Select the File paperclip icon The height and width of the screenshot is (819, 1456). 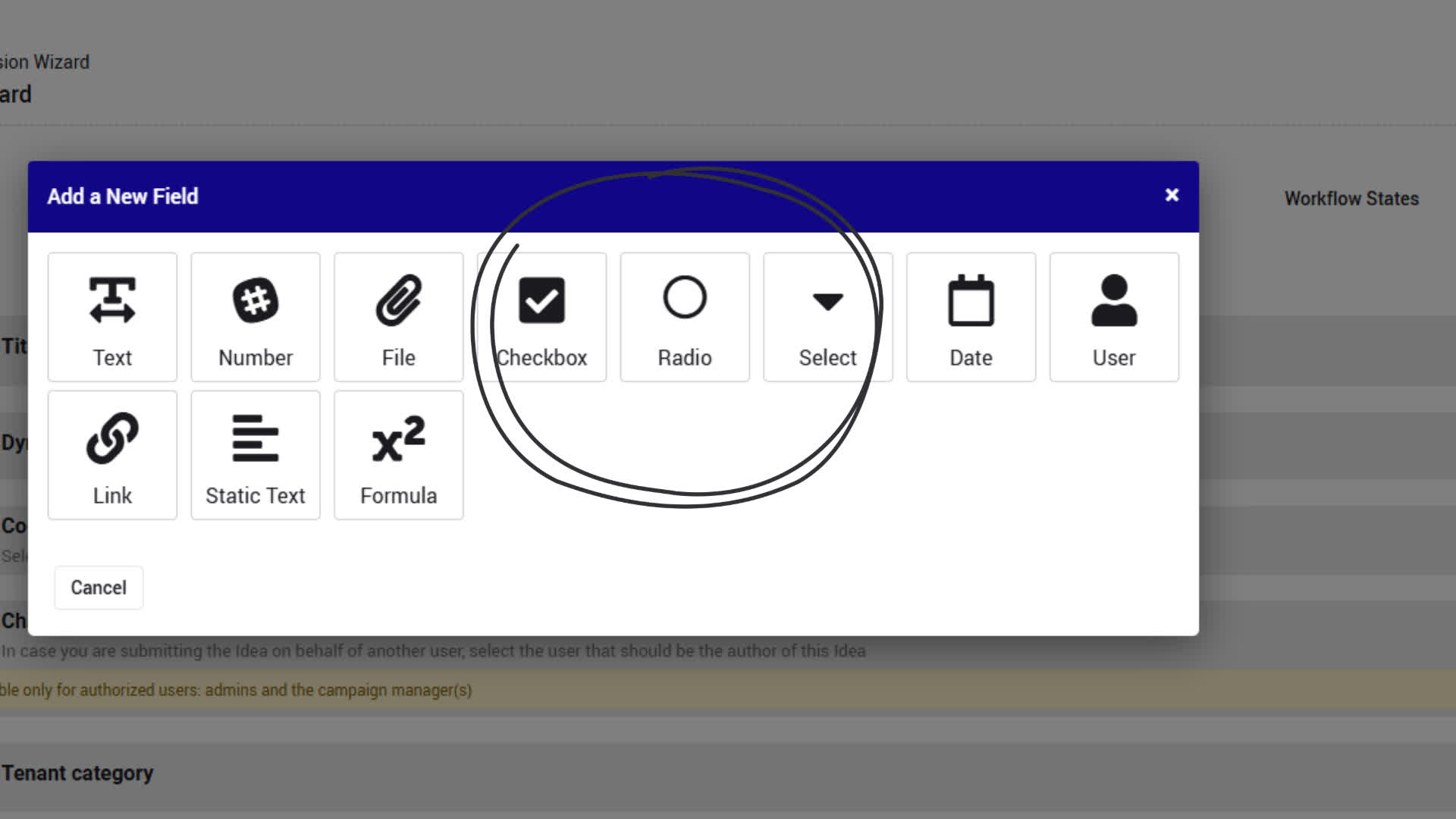(398, 300)
